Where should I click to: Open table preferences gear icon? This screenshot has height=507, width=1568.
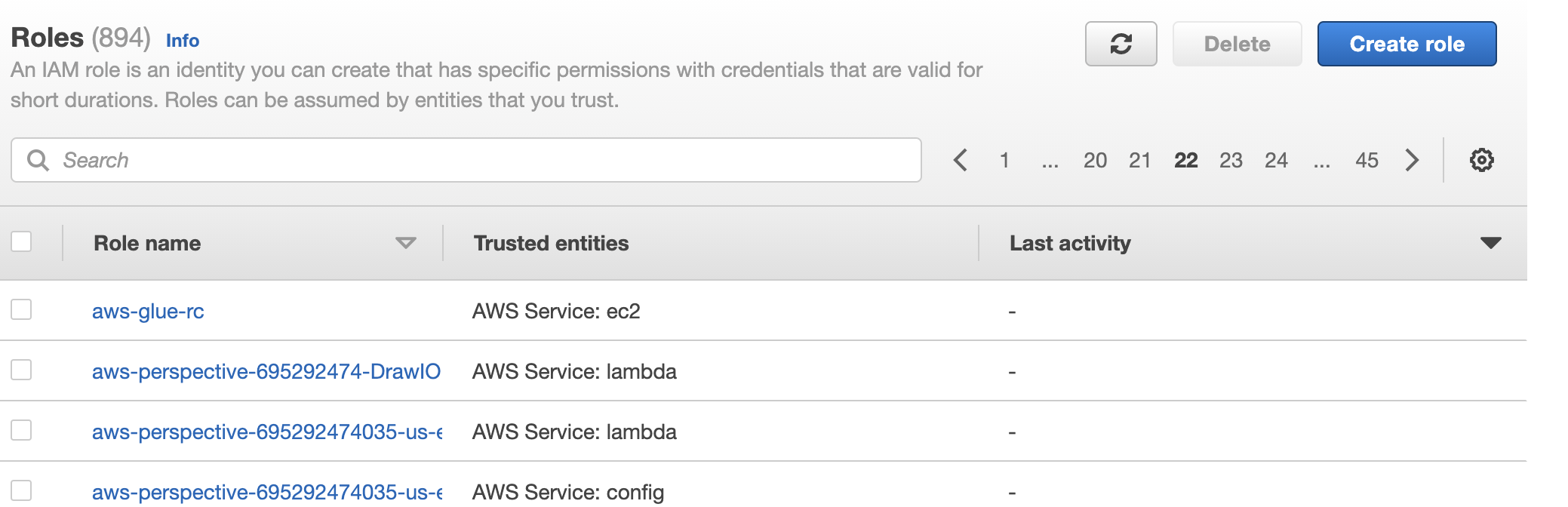[x=1481, y=160]
